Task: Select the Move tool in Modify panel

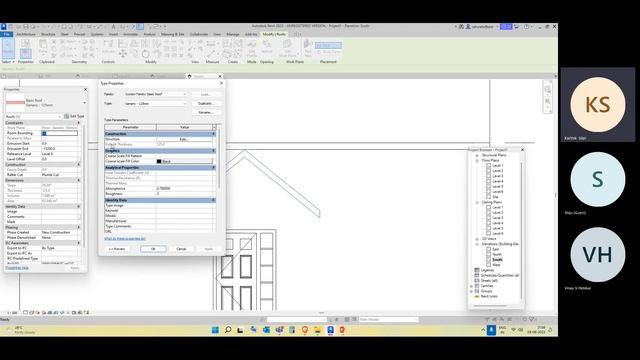Action: point(122,54)
